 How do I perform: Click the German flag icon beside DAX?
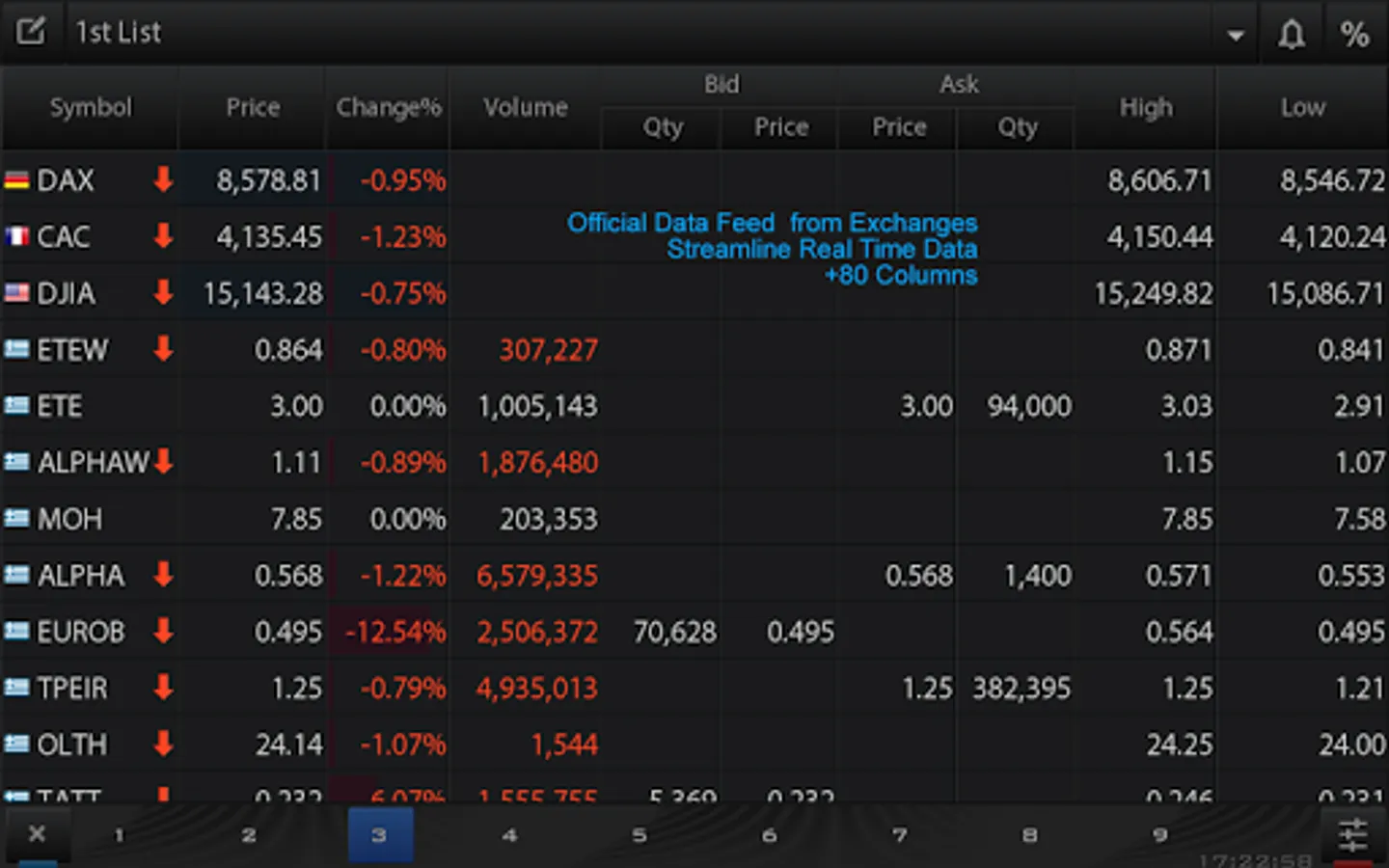coord(16,180)
